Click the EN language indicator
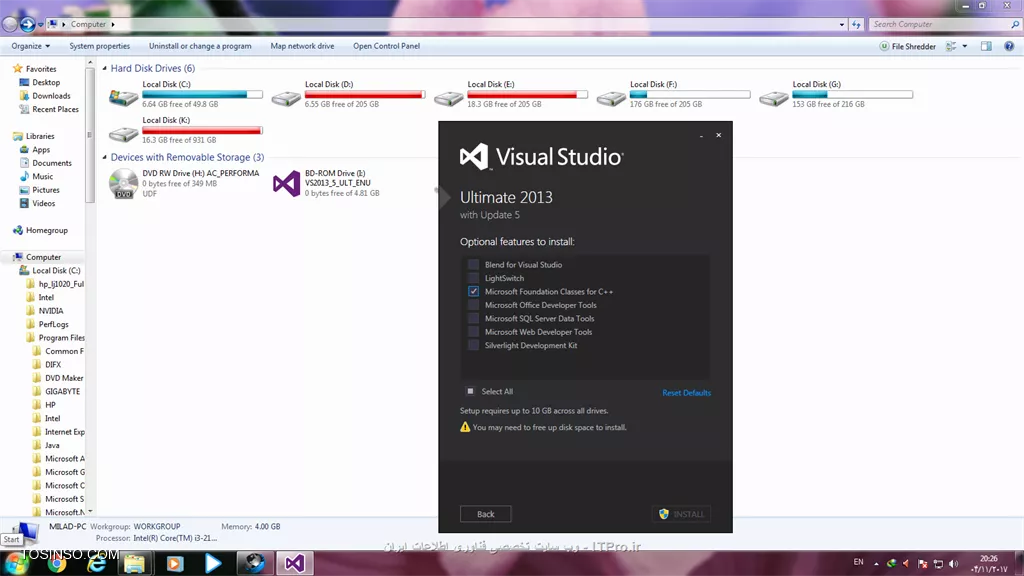1024x576 pixels. [858, 562]
